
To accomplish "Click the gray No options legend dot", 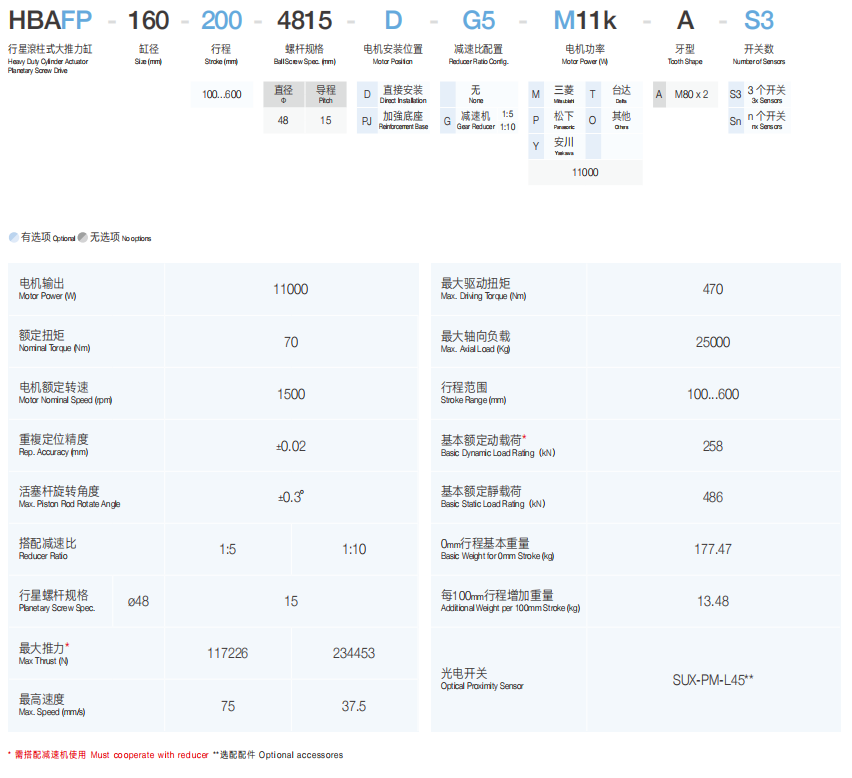I will 82,237.
